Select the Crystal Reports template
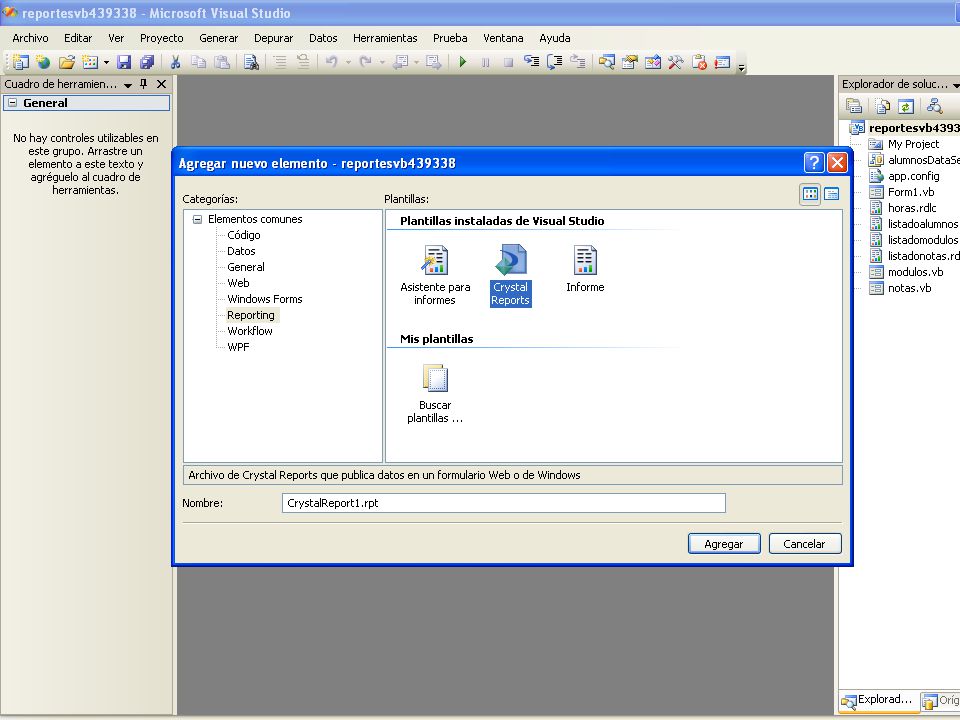Image resolution: width=960 pixels, height=720 pixels. [x=511, y=275]
